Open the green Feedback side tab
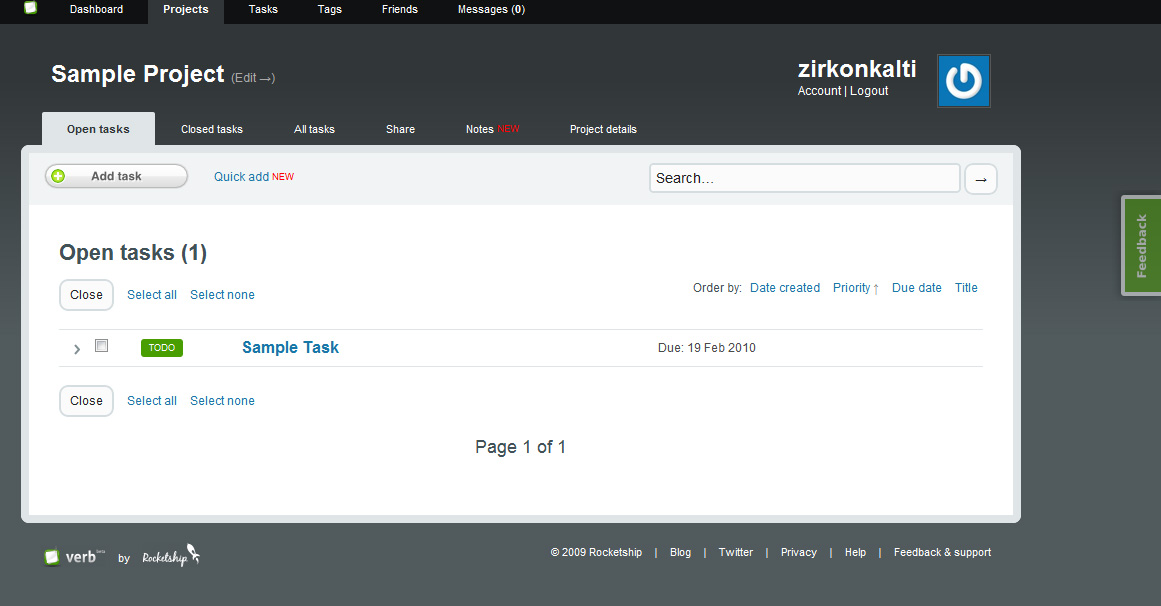 1141,246
